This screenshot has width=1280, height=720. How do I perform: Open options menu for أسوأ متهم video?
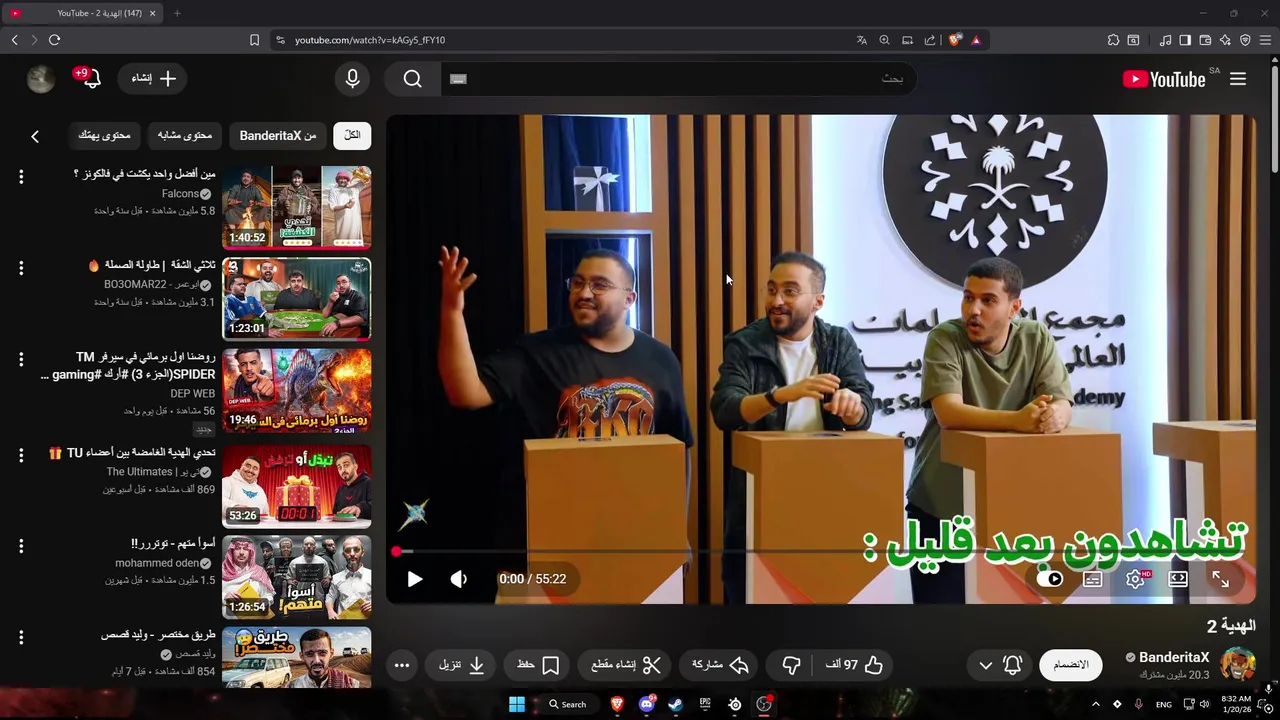coord(21,546)
